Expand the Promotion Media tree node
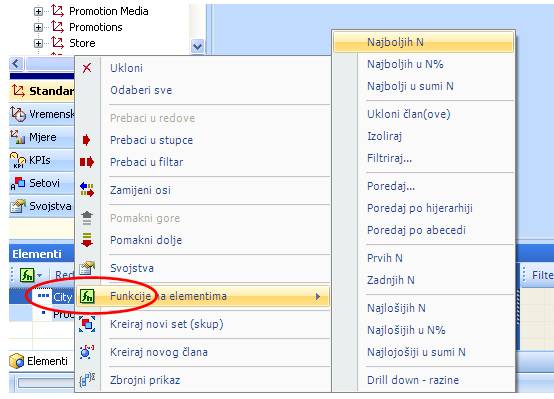Image resolution: width=554 pixels, height=399 pixels. tap(38, 11)
